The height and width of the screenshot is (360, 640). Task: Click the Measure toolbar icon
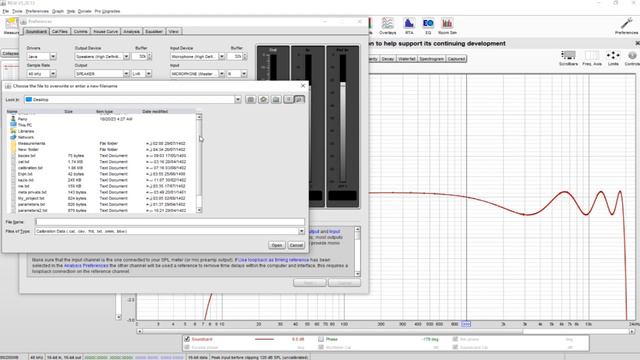click(x=11, y=26)
